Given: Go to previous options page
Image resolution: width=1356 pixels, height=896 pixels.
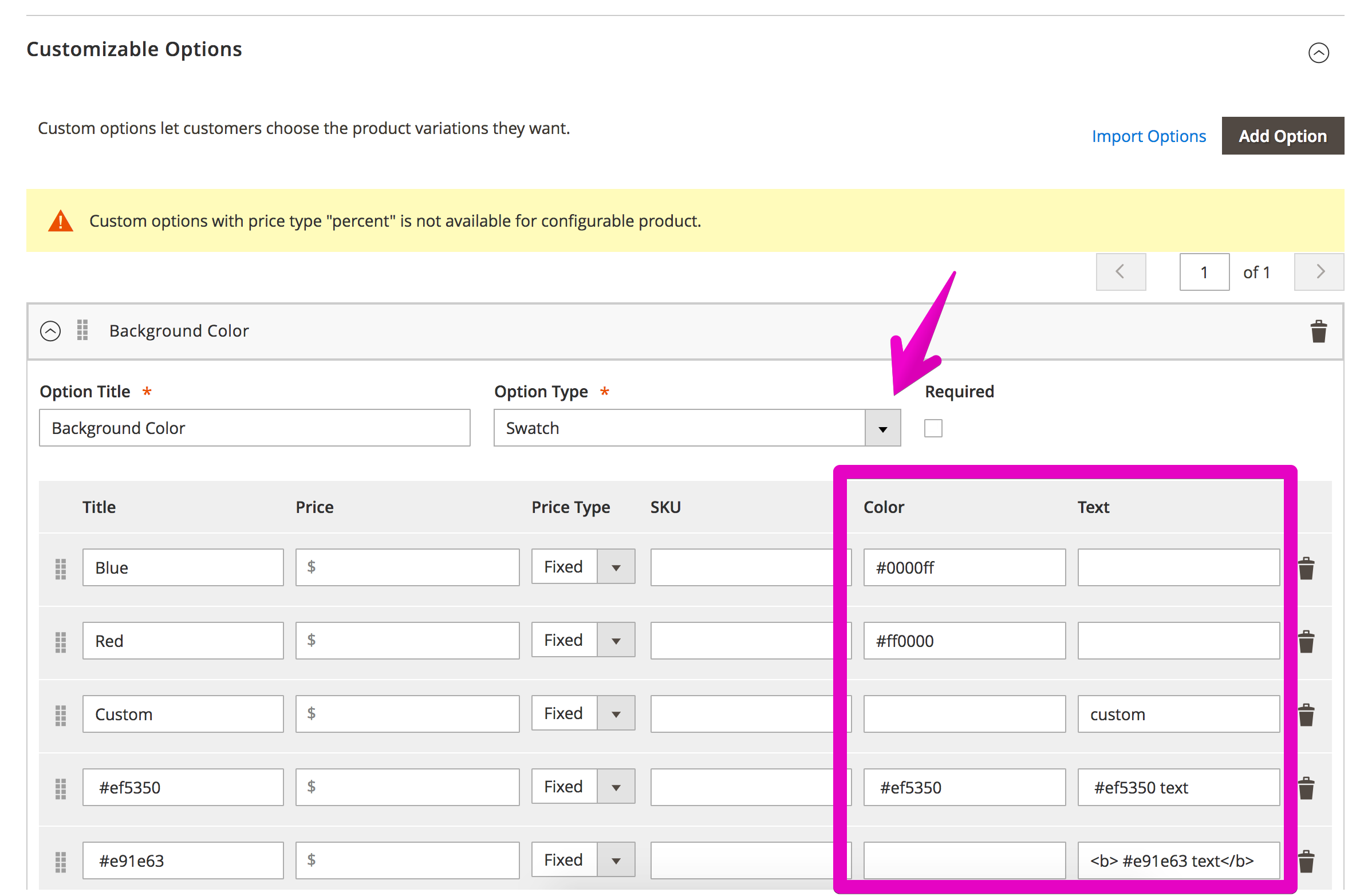Looking at the screenshot, I should [1121, 272].
